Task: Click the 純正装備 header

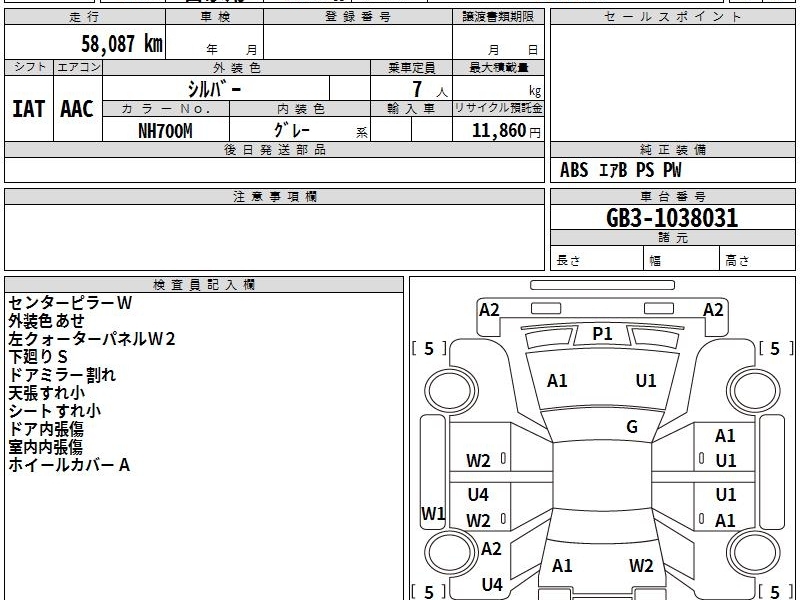Action: (672, 150)
